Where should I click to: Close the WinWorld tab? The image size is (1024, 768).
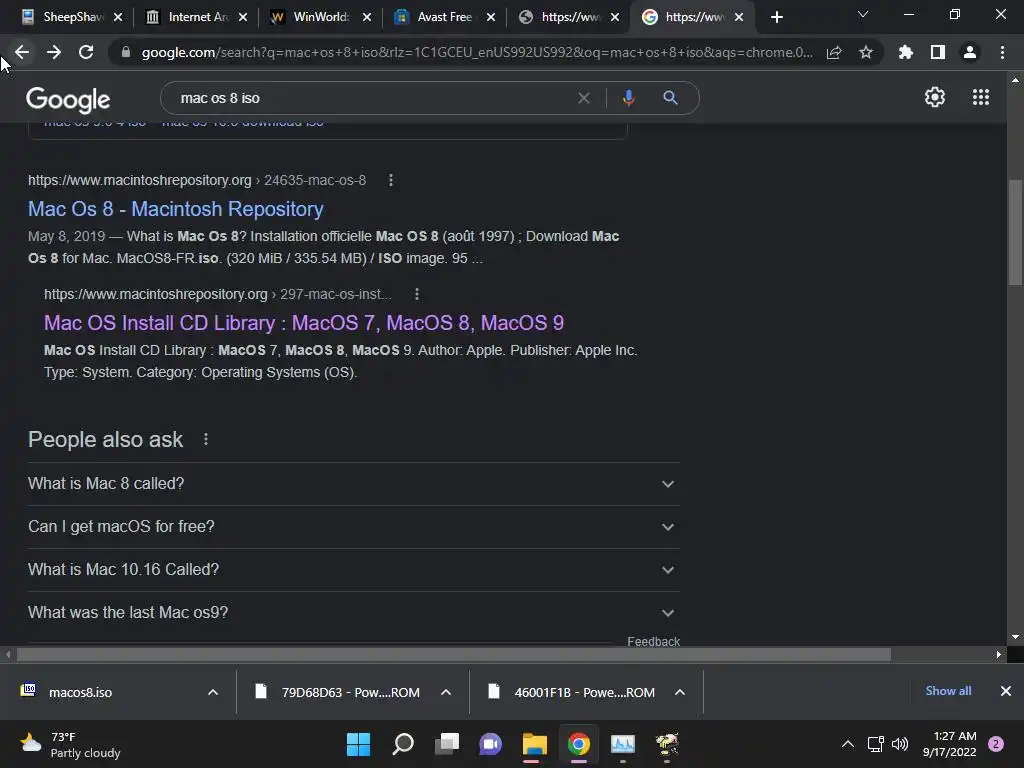tap(367, 18)
